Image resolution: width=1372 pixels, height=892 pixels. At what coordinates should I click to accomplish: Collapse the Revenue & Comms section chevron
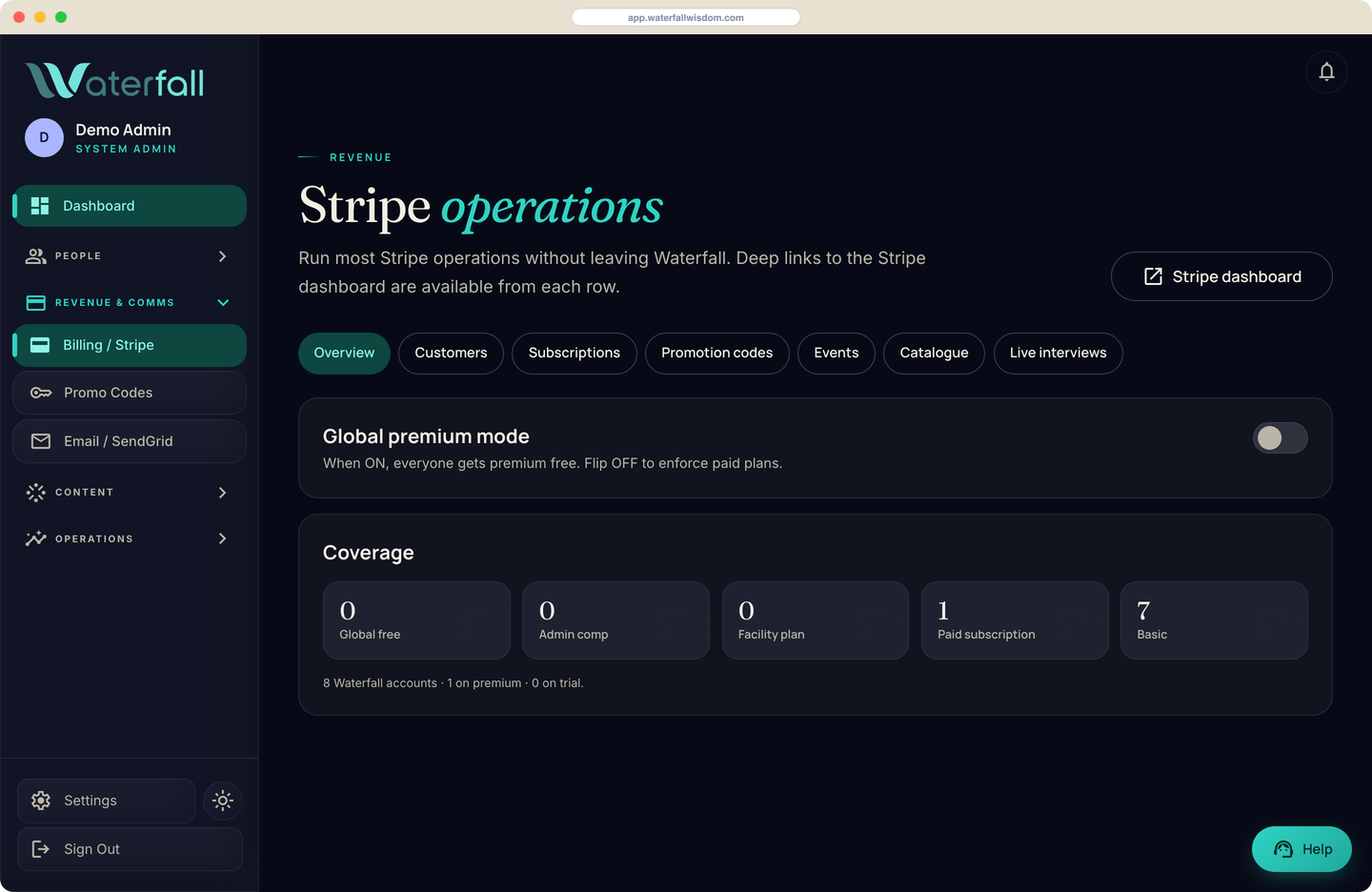click(223, 303)
